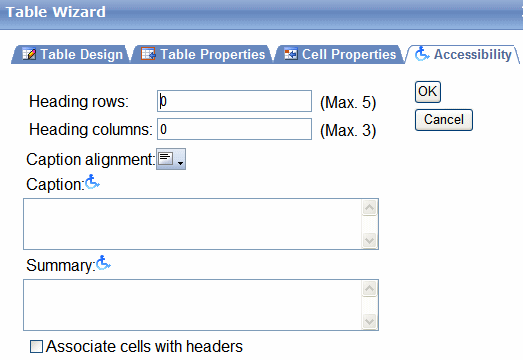Switch to the Table Design tab

72,54
